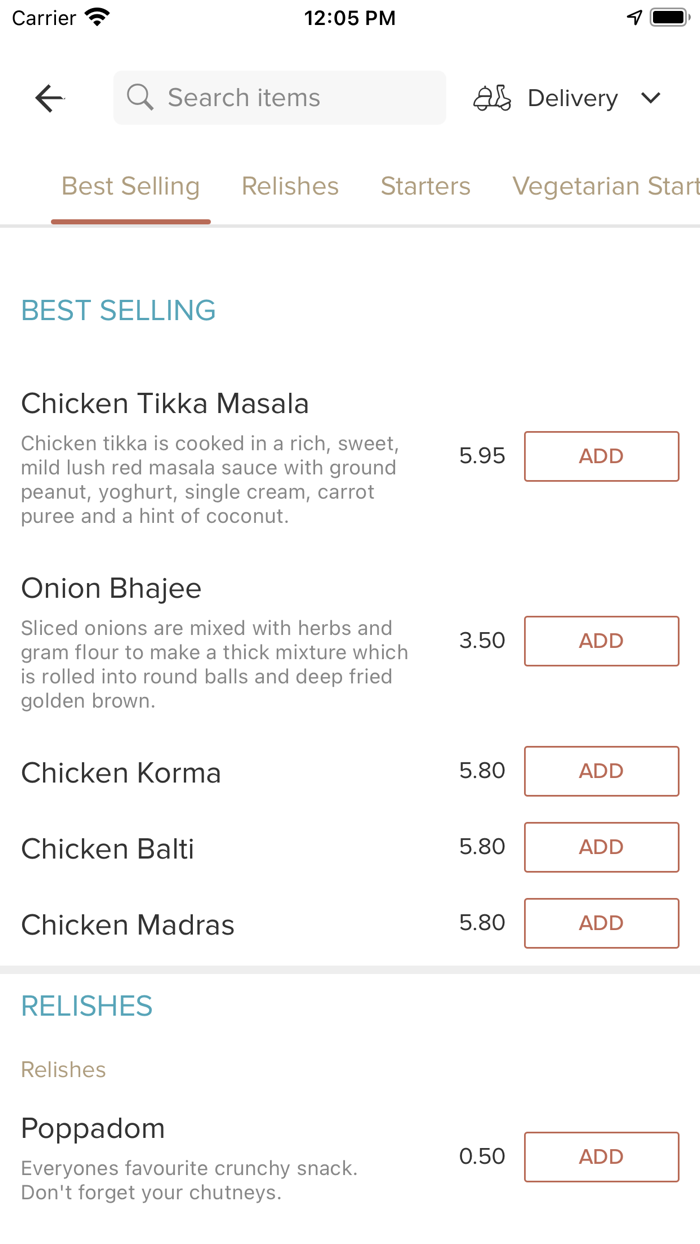This screenshot has width=700, height=1244.
Task: Open the Delivery options dropdown
Action: click(x=572, y=97)
